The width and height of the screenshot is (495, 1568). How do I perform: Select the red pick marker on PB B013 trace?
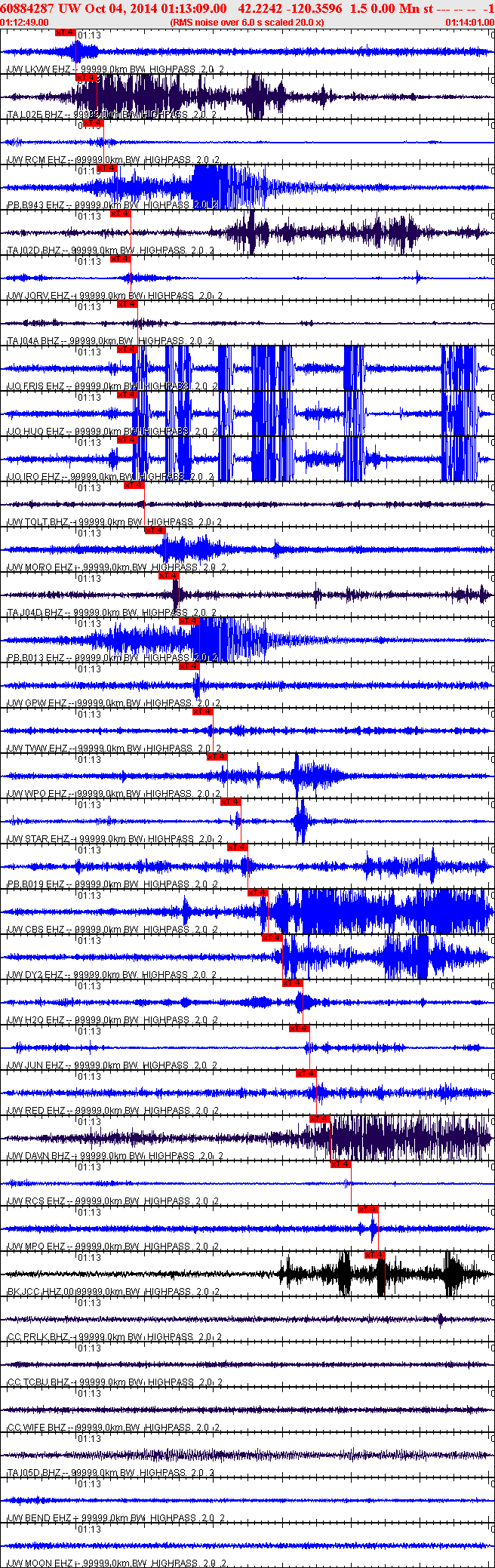click(x=189, y=621)
